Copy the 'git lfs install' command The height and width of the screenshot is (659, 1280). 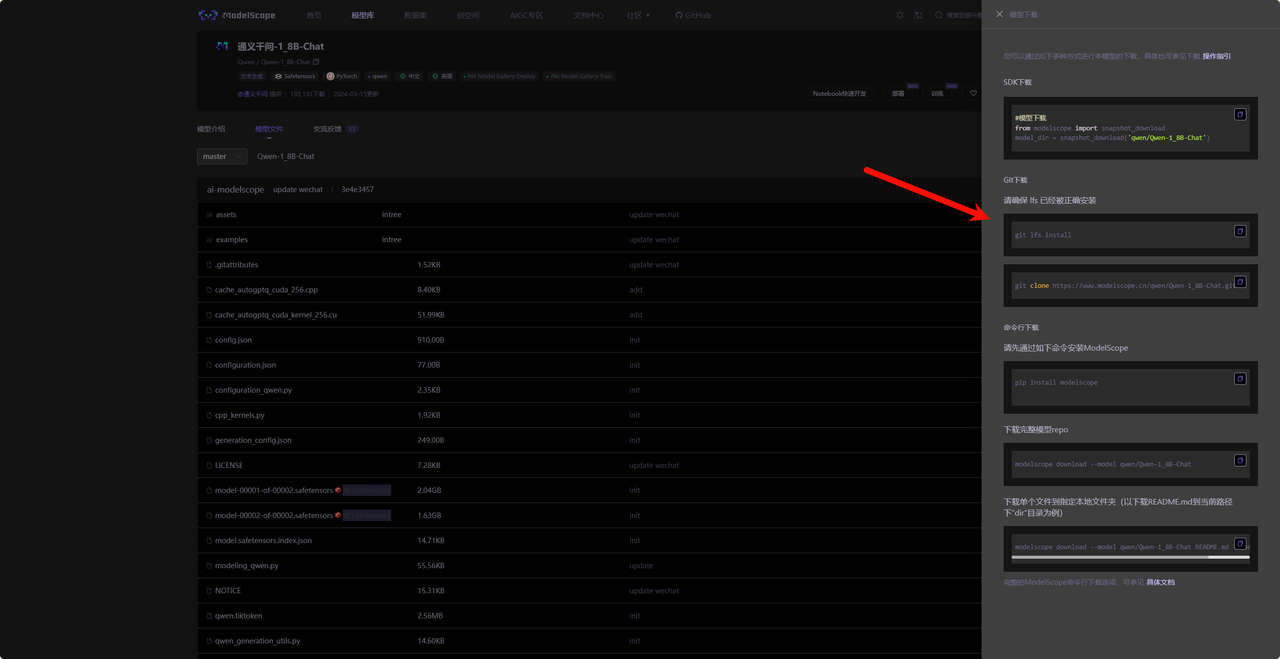coord(1240,232)
